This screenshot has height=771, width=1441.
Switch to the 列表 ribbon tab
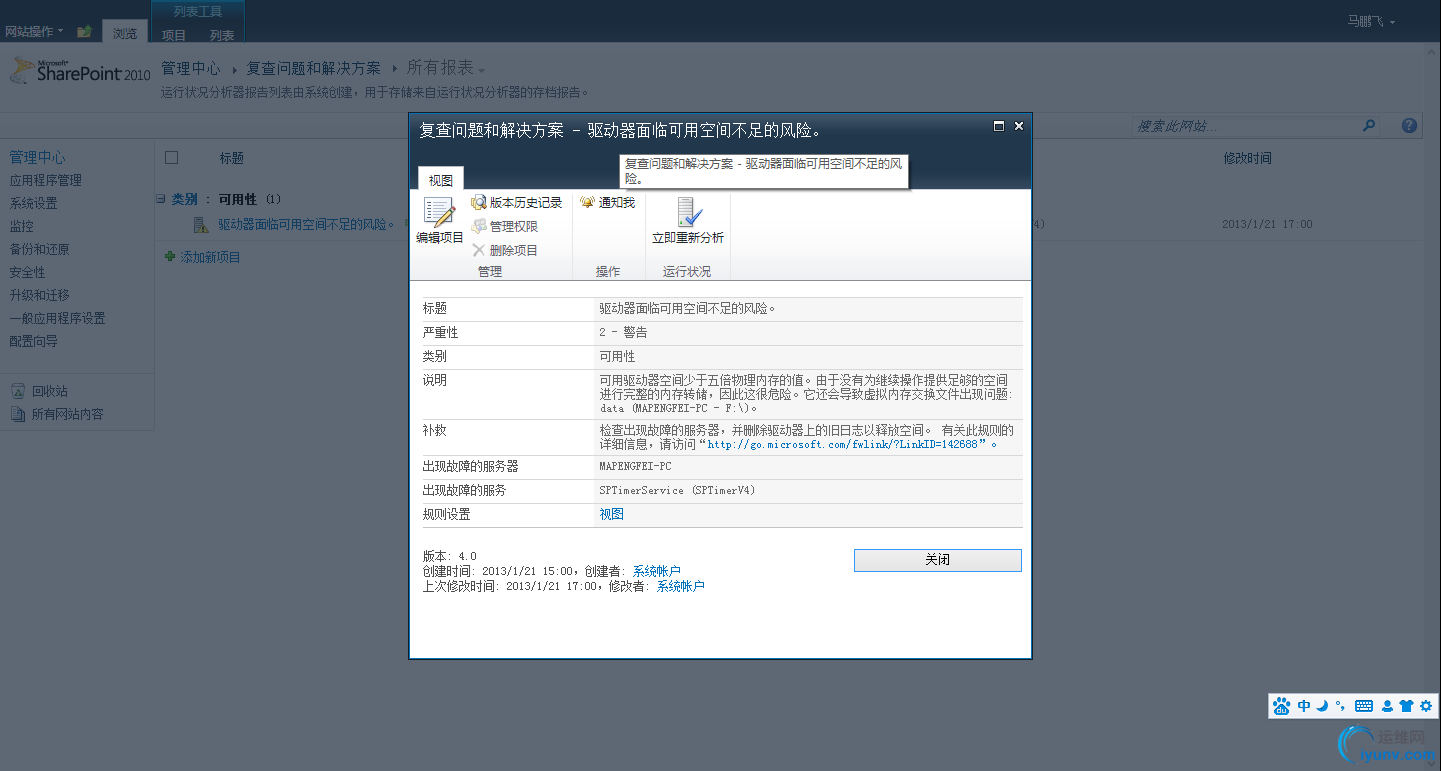click(222, 35)
